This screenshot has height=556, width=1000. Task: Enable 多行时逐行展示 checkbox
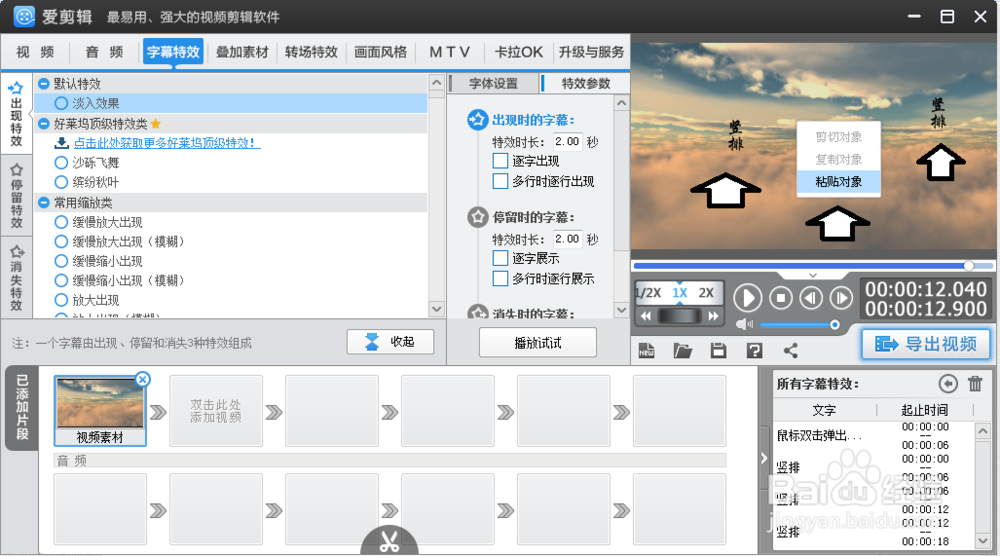(x=501, y=279)
